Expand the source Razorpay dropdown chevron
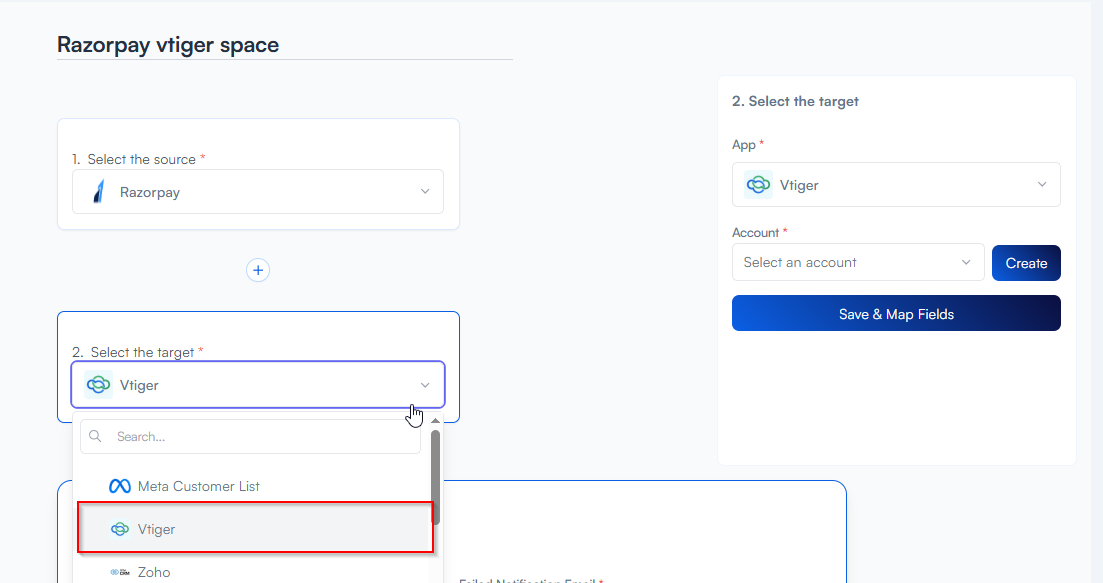The height and width of the screenshot is (583, 1103). click(x=425, y=192)
